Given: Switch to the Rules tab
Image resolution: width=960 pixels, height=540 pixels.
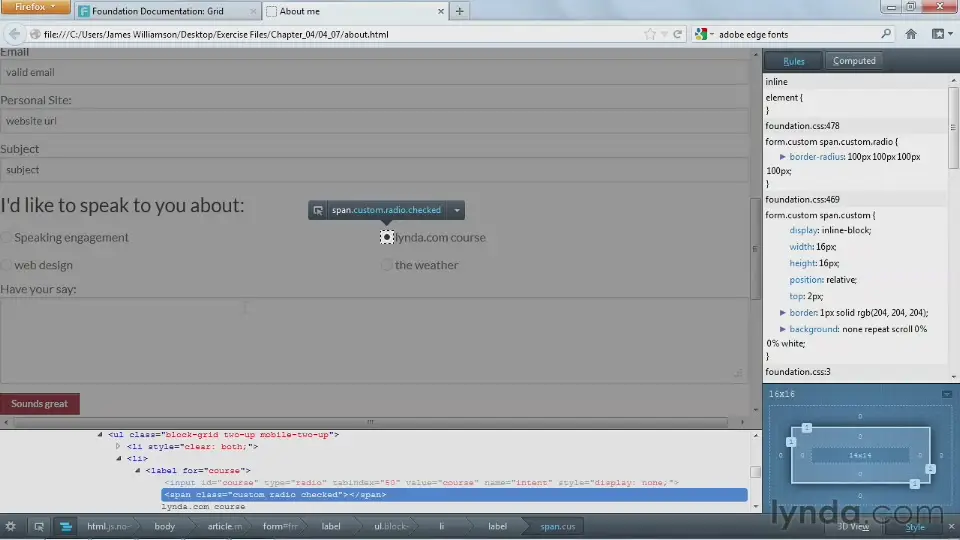Looking at the screenshot, I should 793,61.
